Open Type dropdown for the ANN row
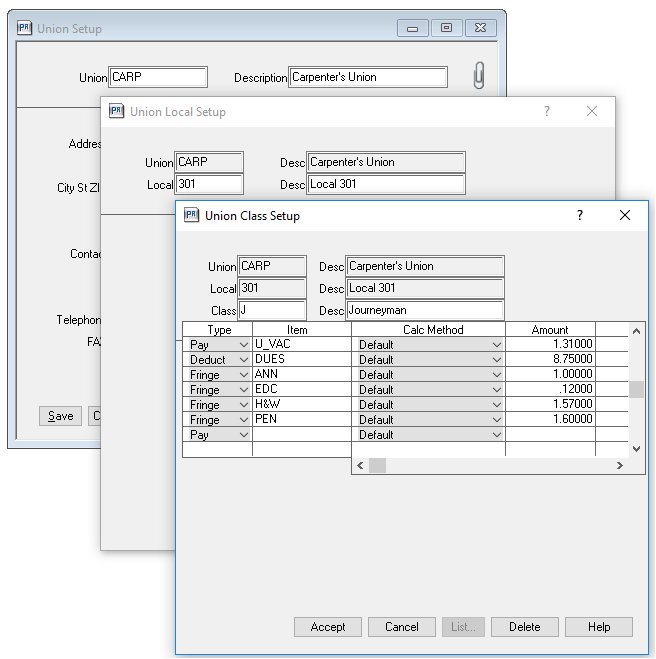 click(244, 375)
